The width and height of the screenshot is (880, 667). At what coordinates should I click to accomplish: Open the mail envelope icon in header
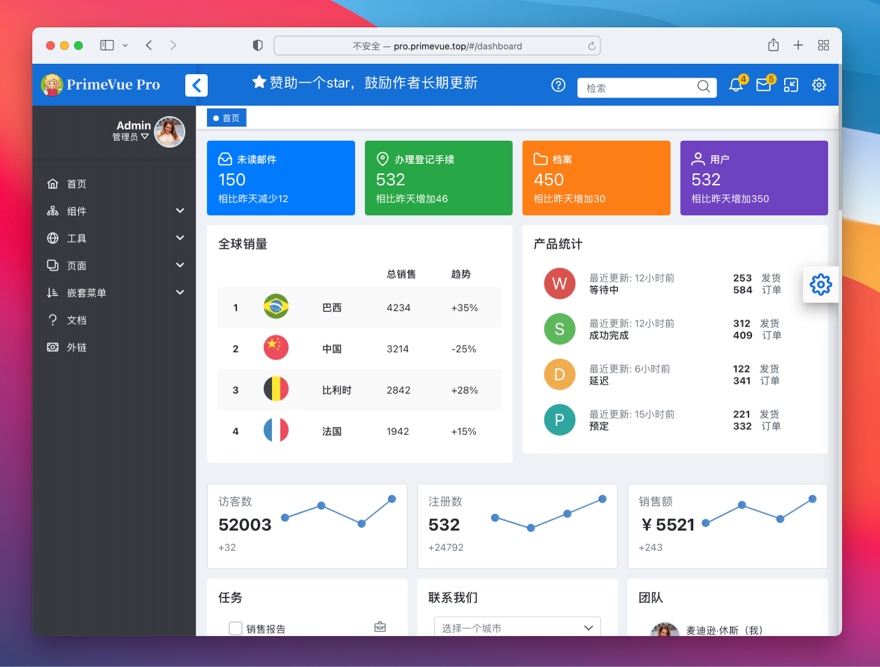point(764,86)
